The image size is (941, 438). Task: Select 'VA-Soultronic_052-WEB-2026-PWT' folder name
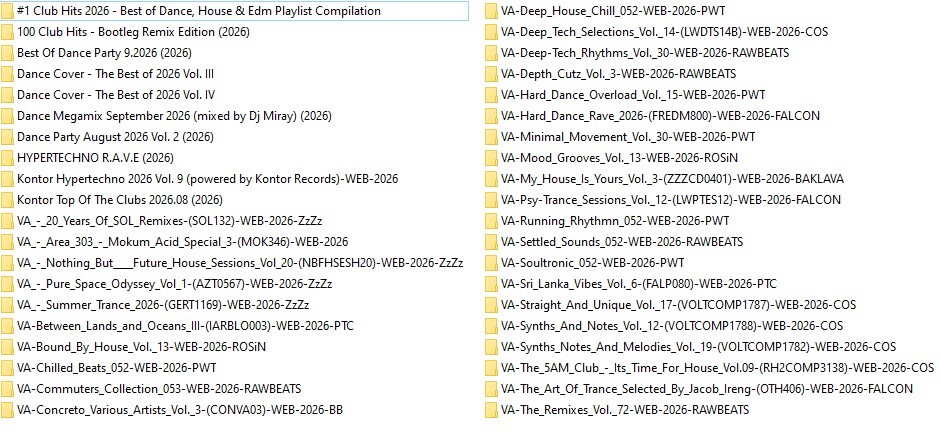[592, 263]
